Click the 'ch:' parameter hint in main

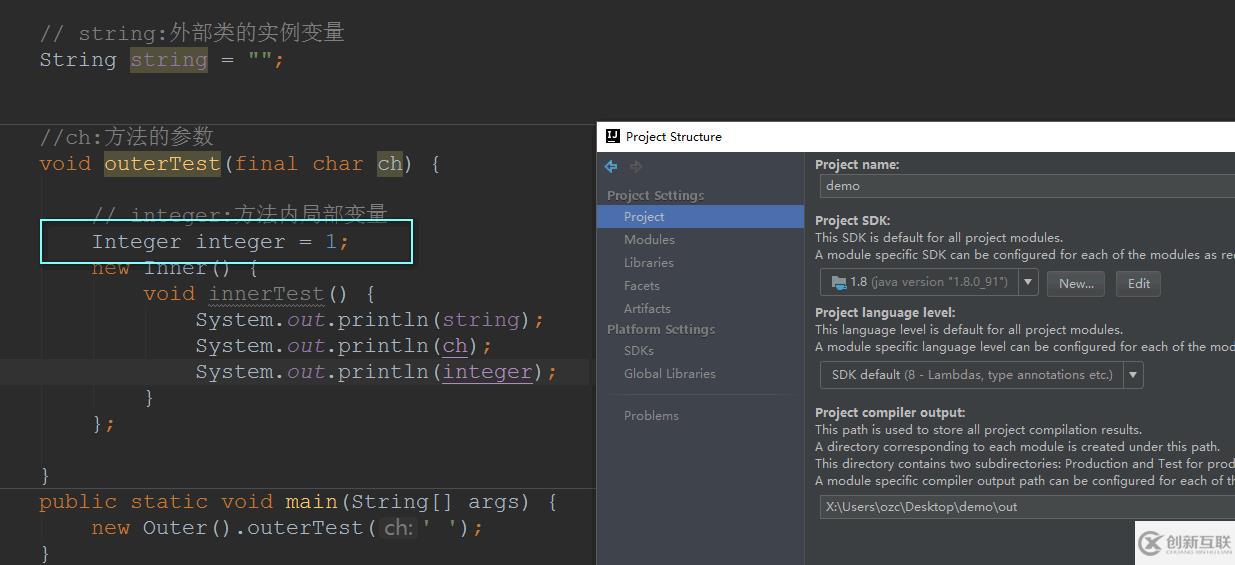398,528
